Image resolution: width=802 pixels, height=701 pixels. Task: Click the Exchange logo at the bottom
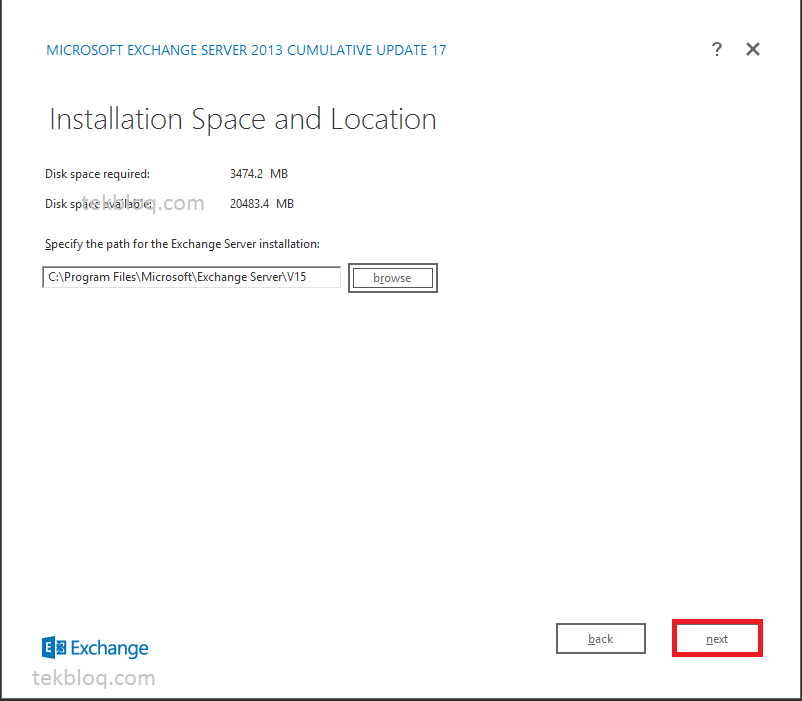coord(95,648)
